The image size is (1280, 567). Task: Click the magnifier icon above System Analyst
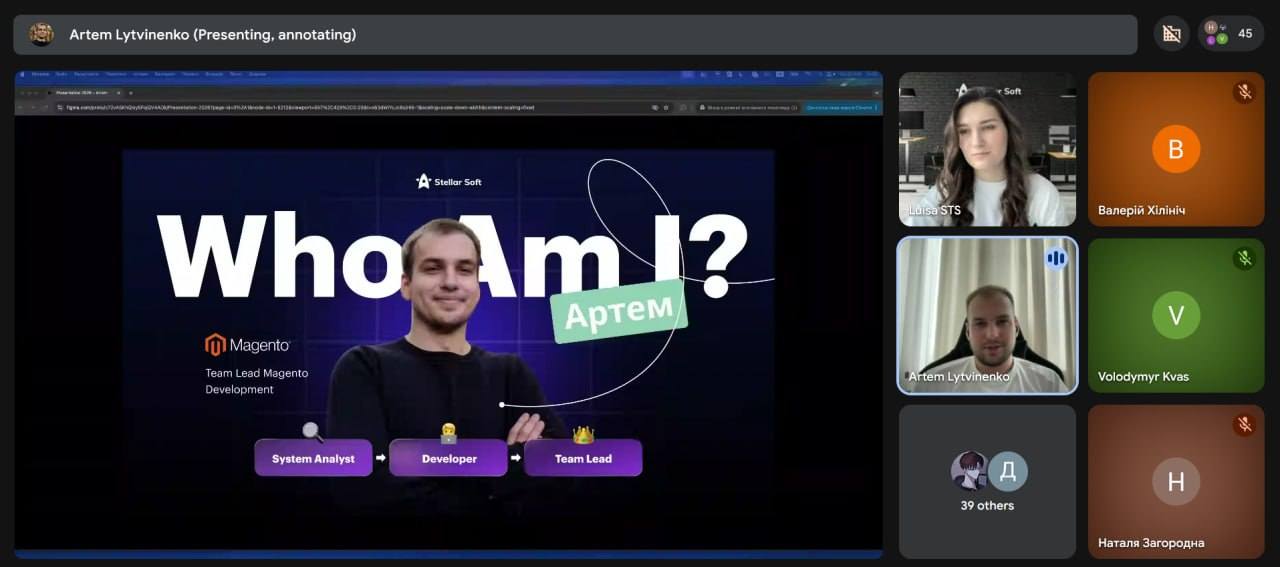click(x=313, y=432)
